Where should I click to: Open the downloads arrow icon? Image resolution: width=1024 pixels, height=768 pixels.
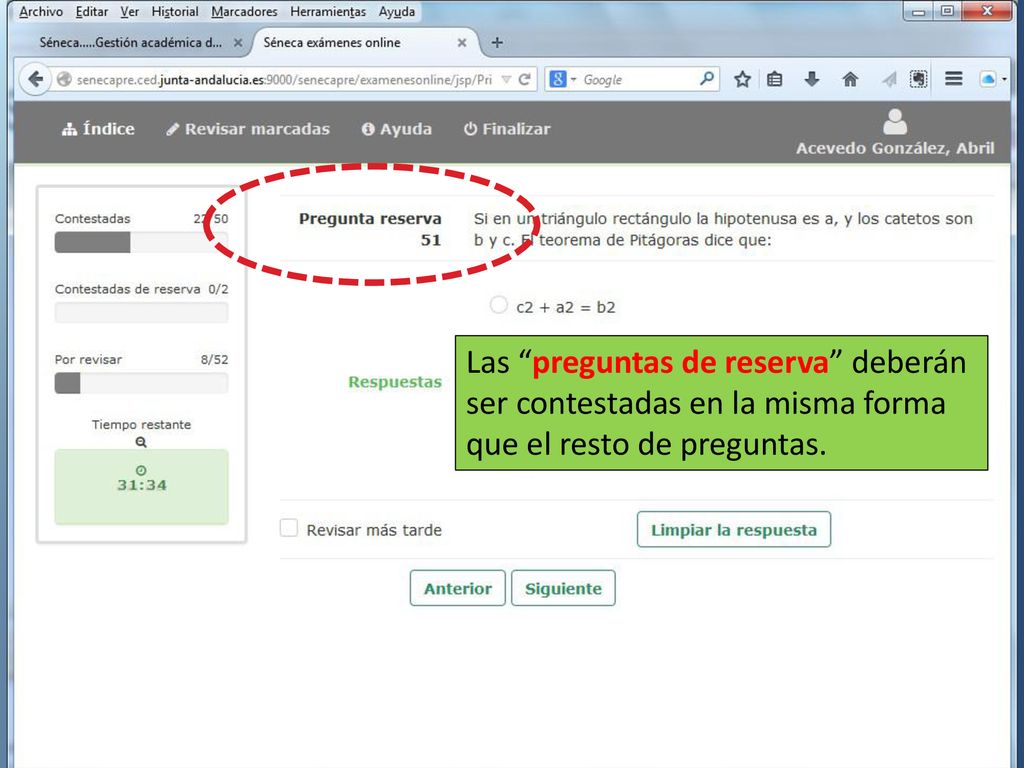tap(812, 80)
